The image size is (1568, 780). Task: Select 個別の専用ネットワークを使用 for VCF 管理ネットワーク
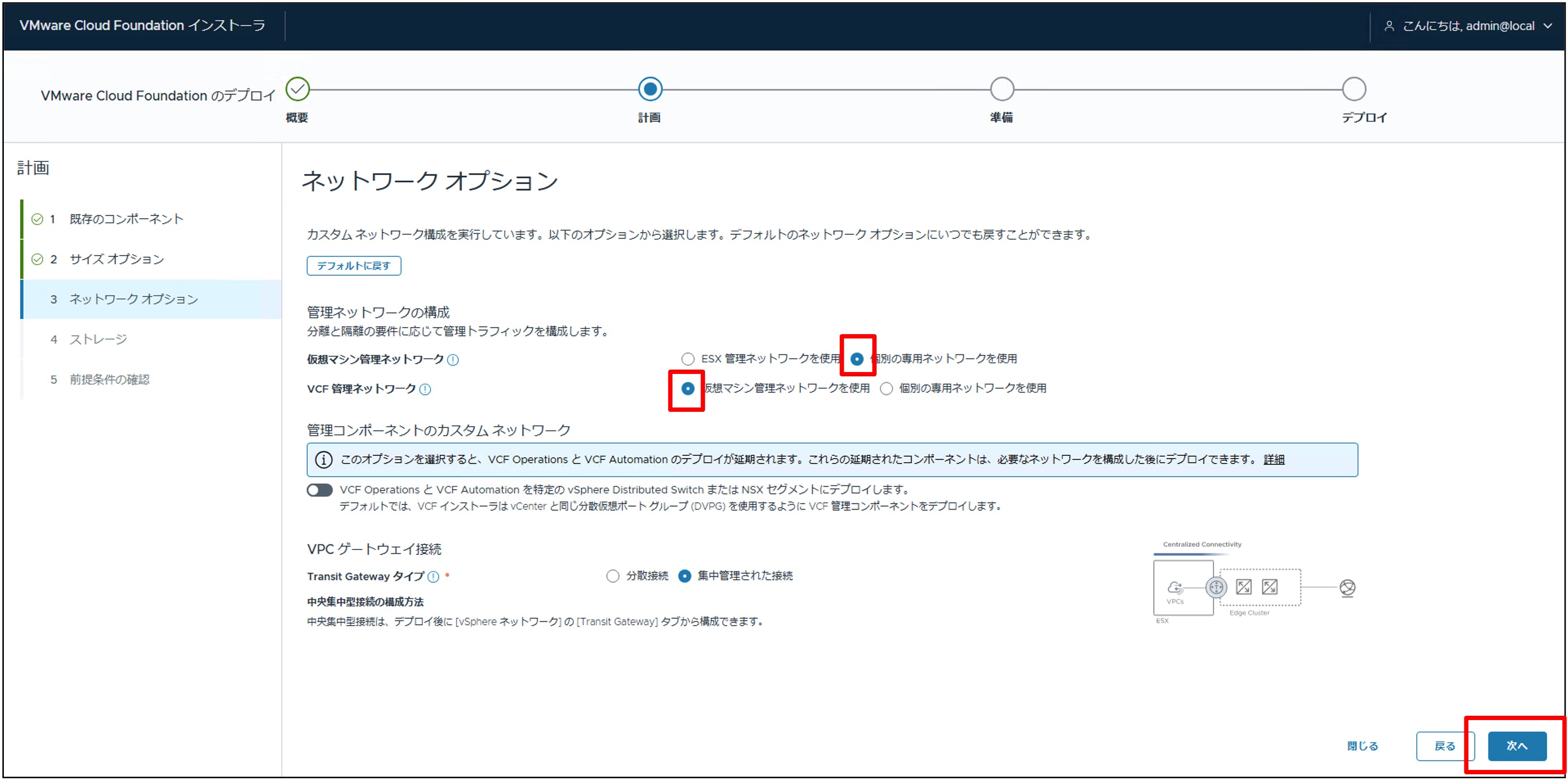pyautogui.click(x=886, y=389)
